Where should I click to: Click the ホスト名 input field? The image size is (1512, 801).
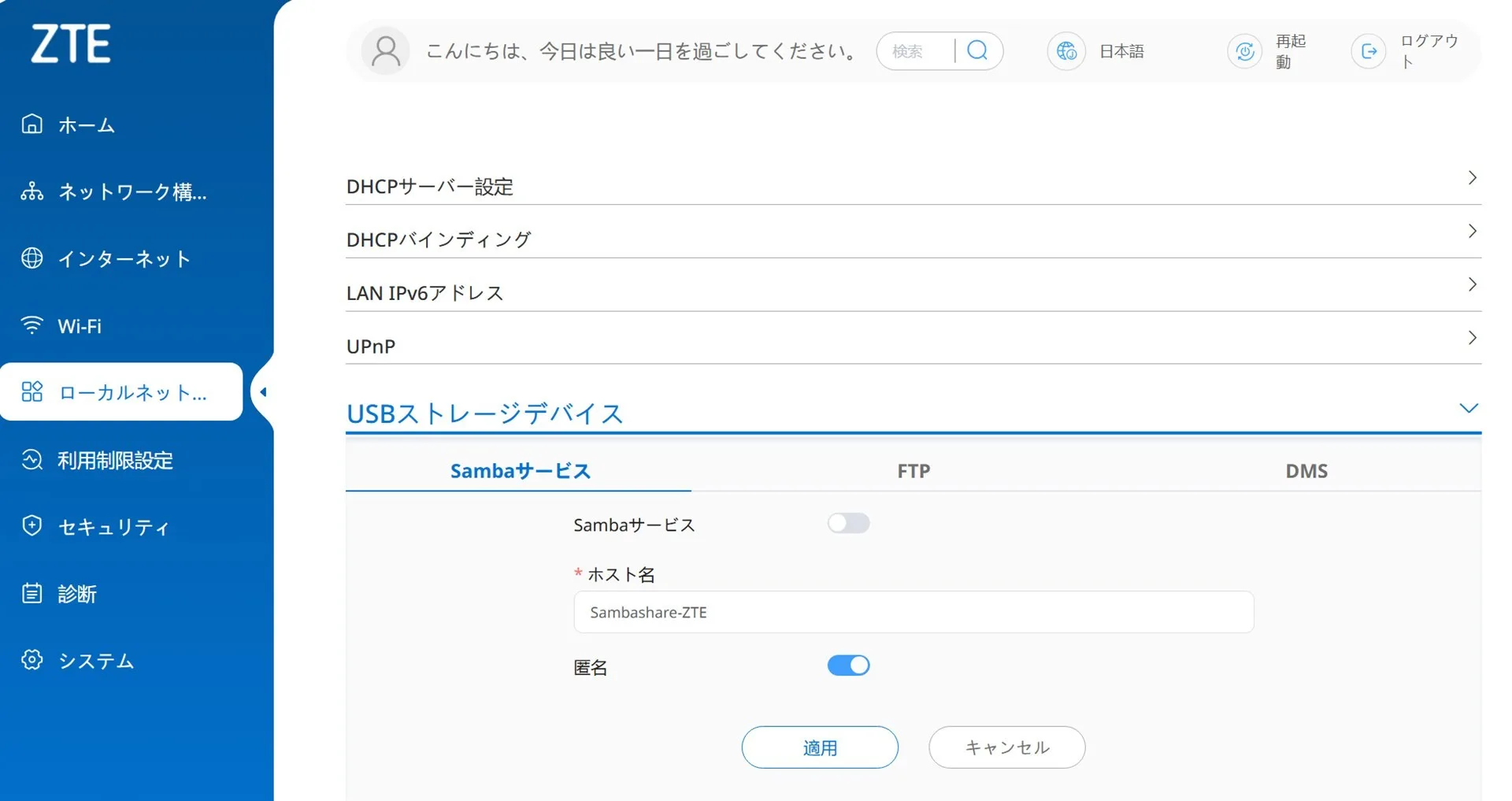pos(913,613)
